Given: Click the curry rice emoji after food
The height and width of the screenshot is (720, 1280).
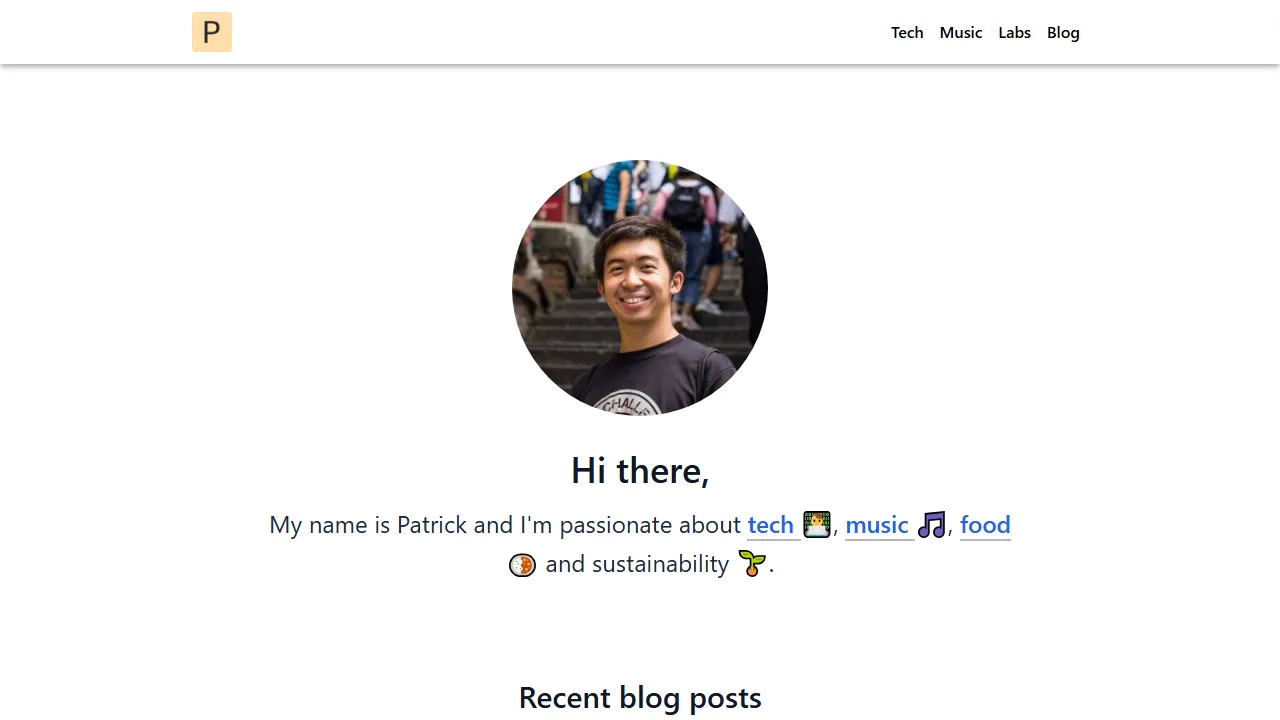Looking at the screenshot, I should [522, 564].
